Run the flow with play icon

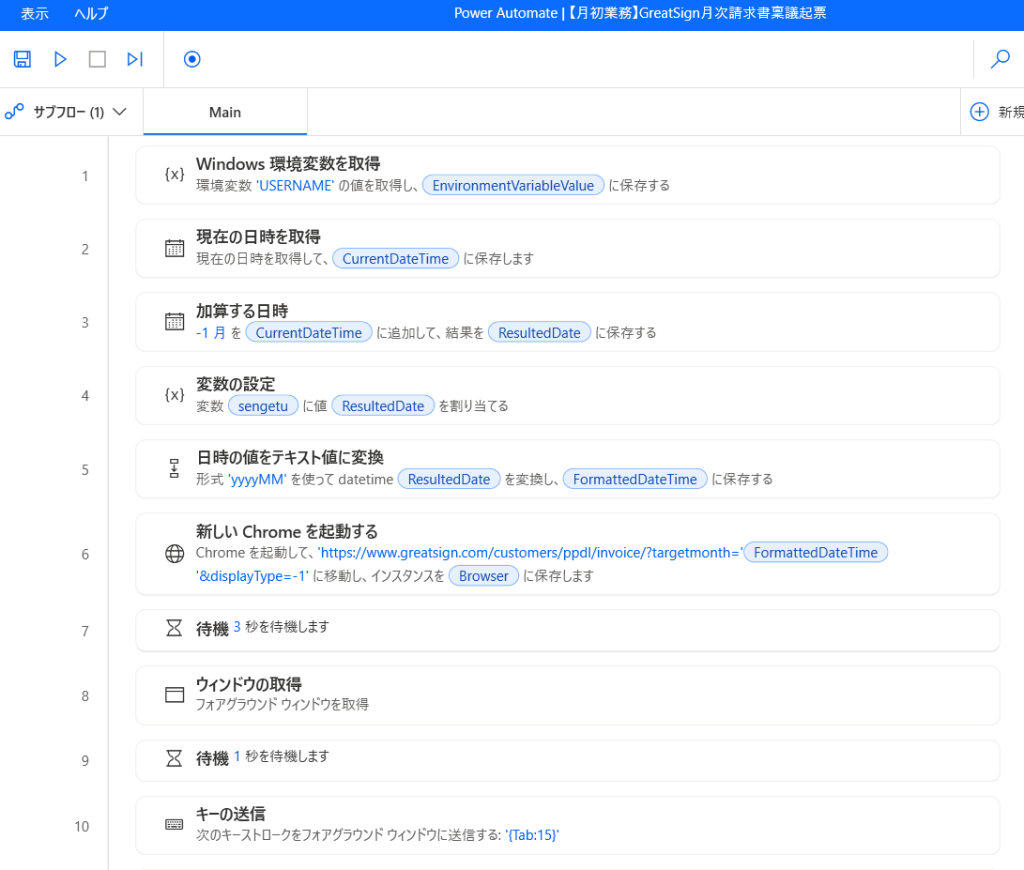[60, 60]
